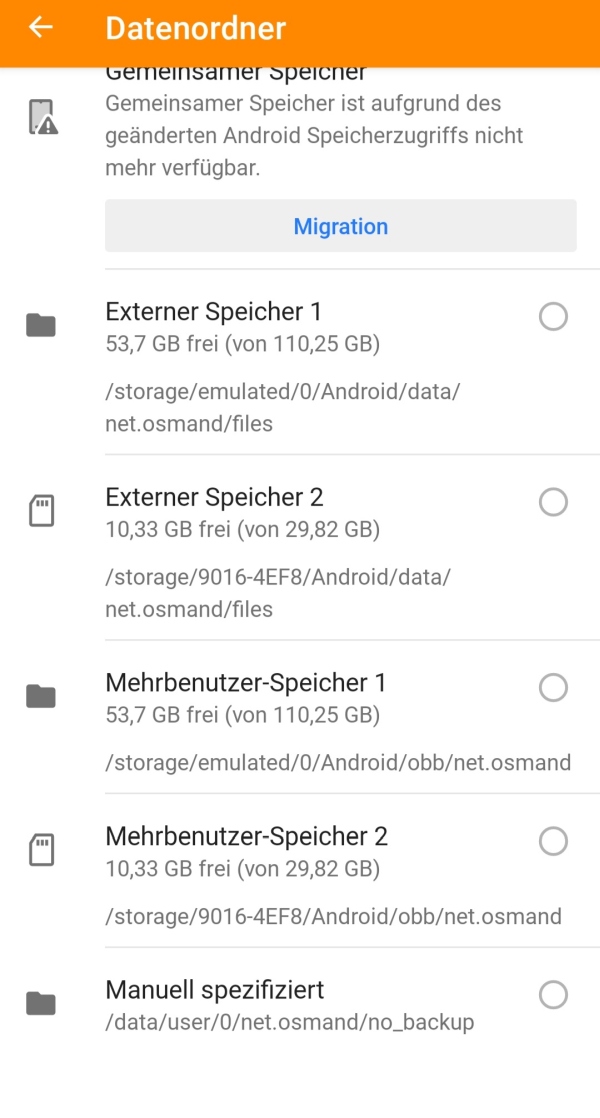Click SD card icon beside Mehrbenutzer-Speicher 2
This screenshot has width=600, height=1118.
coord(40,851)
